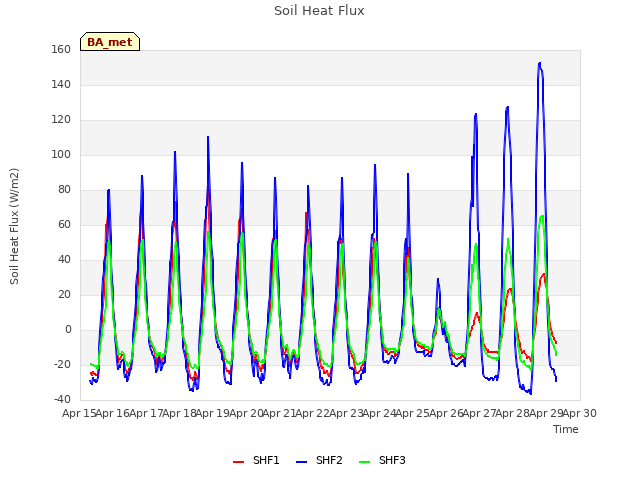This screenshot has height=480, width=640.
Task: Click the Apr 17 x-axis label
Action: pos(146,413)
